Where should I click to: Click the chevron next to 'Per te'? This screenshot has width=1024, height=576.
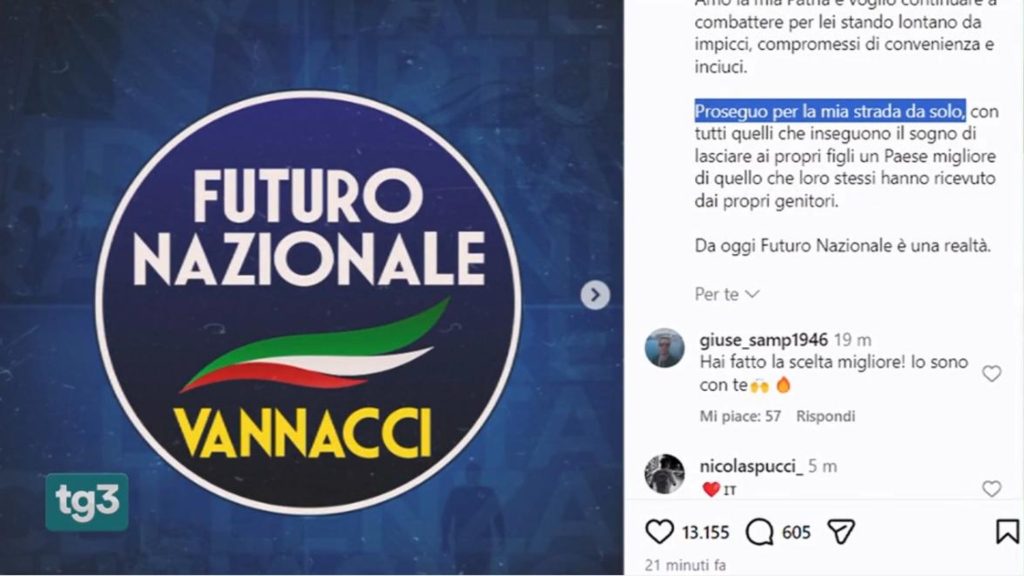pyautogui.click(x=752, y=294)
